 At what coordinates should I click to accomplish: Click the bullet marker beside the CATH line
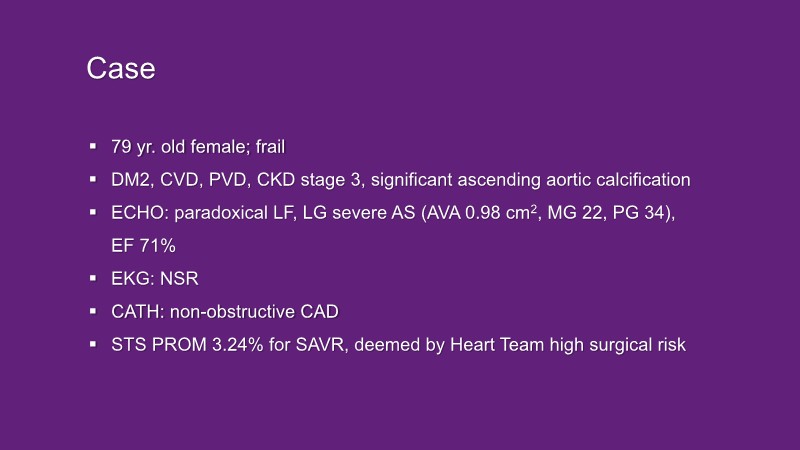point(93,312)
